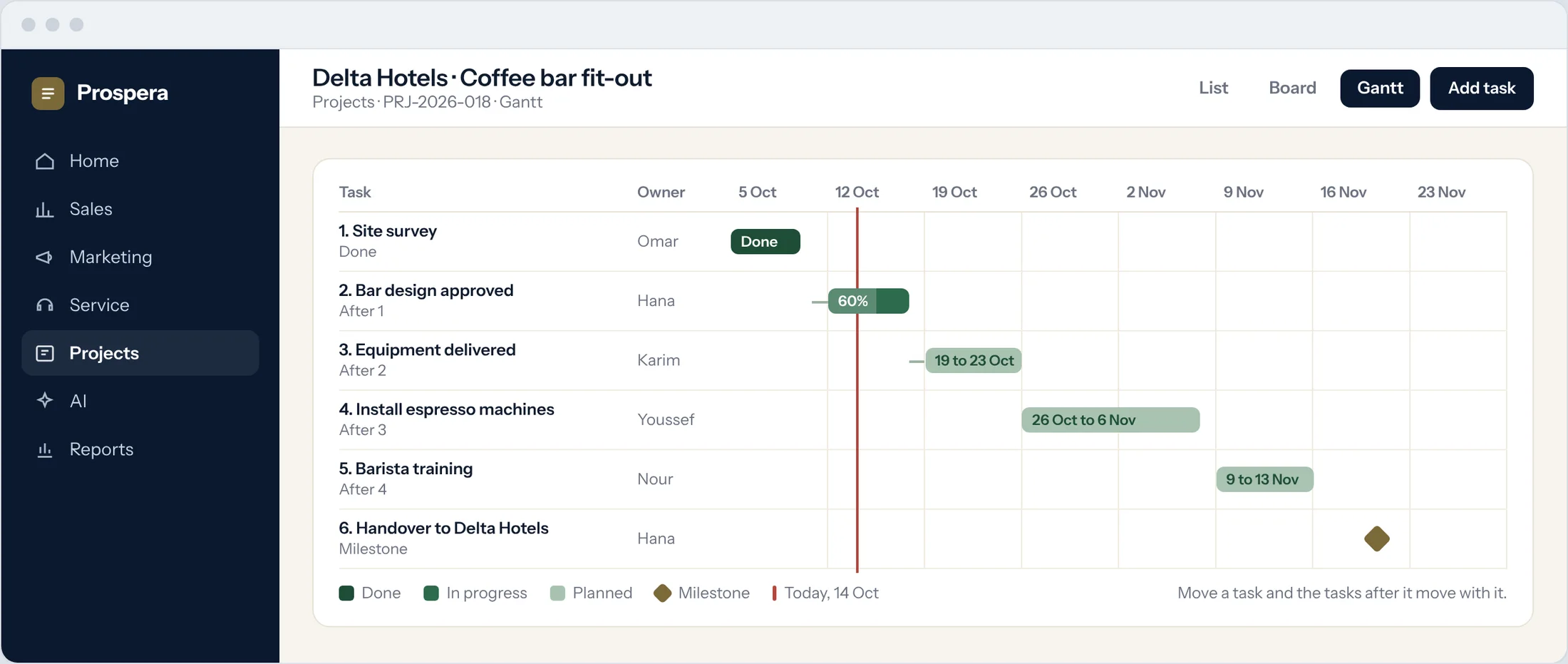1568x664 pixels.
Task: Click the In progress legend swatch
Action: [430, 593]
